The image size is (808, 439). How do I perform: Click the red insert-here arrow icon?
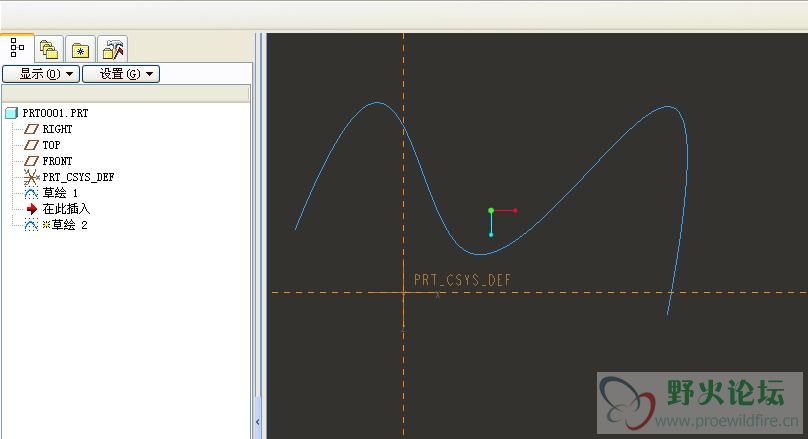click(32, 209)
